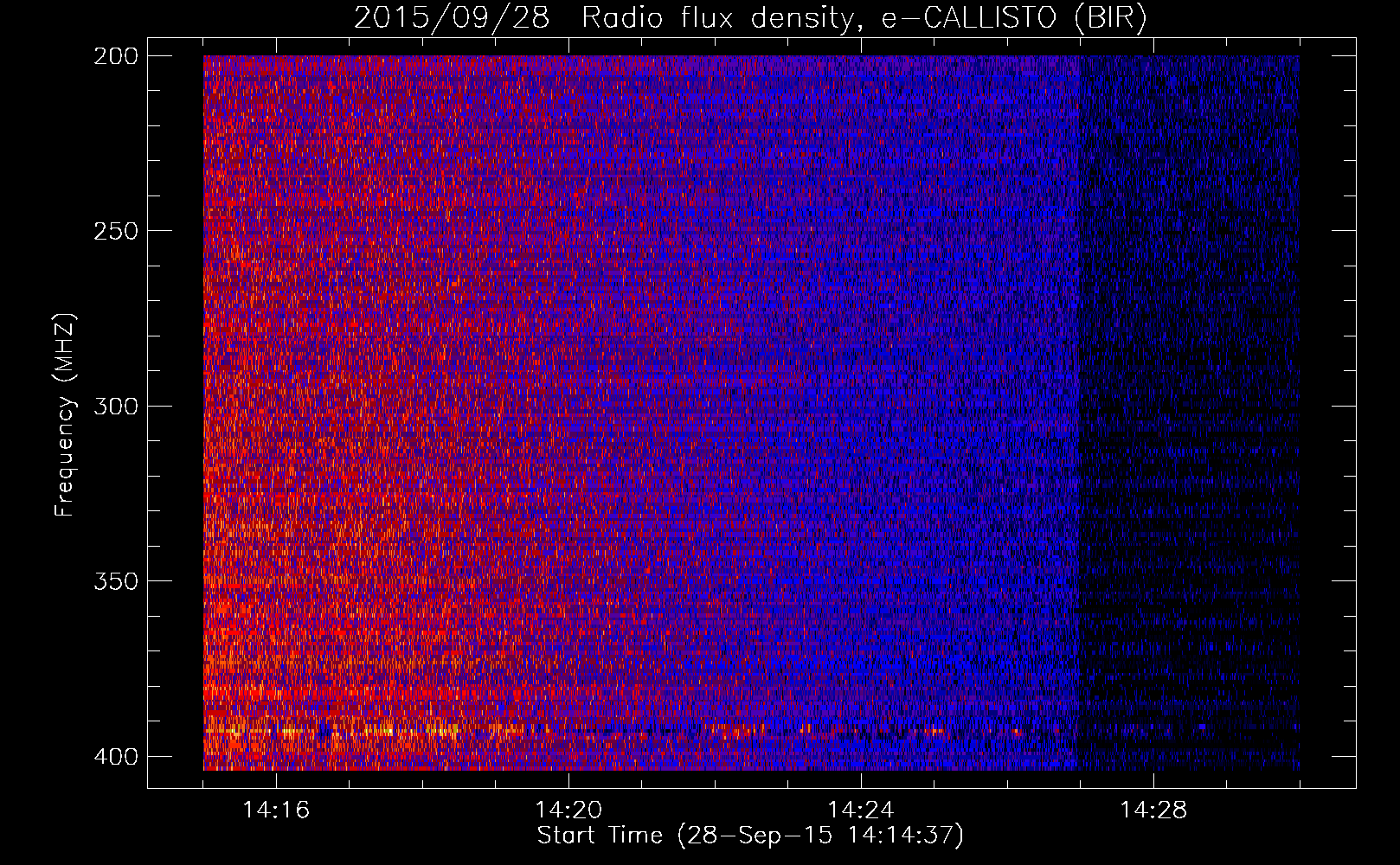Click the 'Start Time (28-Sep-15 14:14:37)' label
This screenshot has width=1400, height=865.
(x=750, y=836)
